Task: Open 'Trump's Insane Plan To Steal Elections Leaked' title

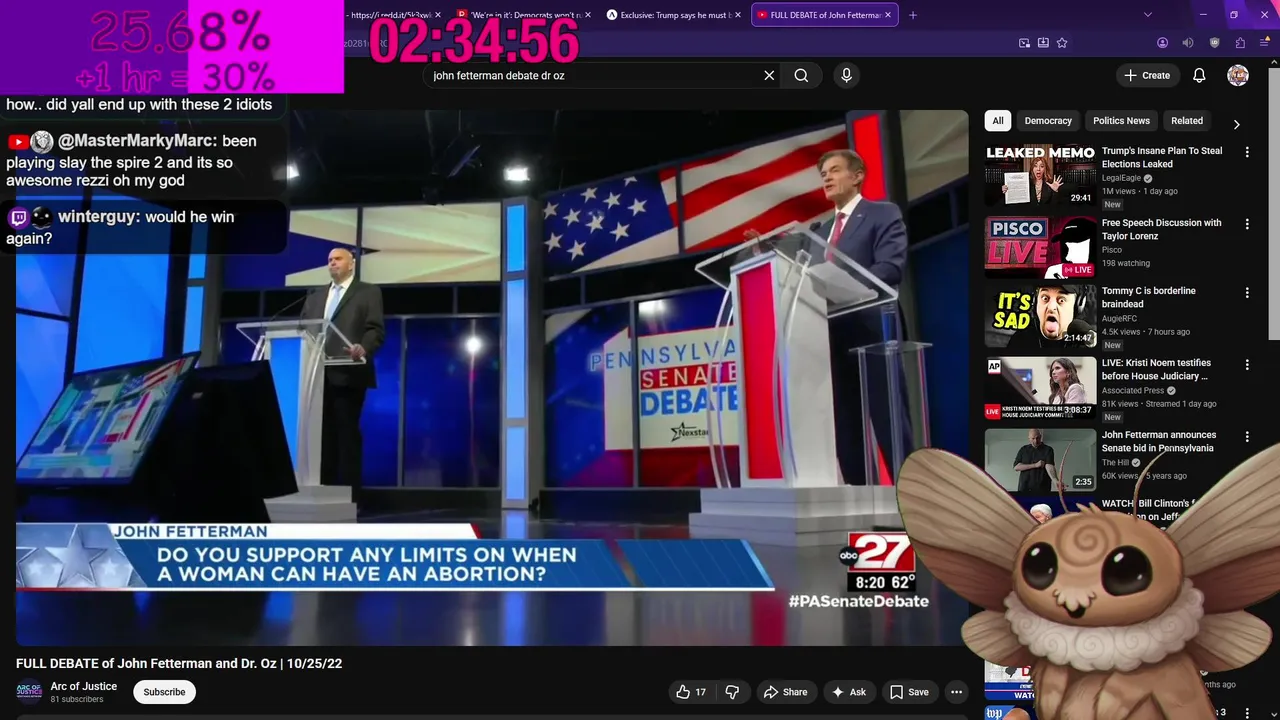Action: pos(1162,157)
